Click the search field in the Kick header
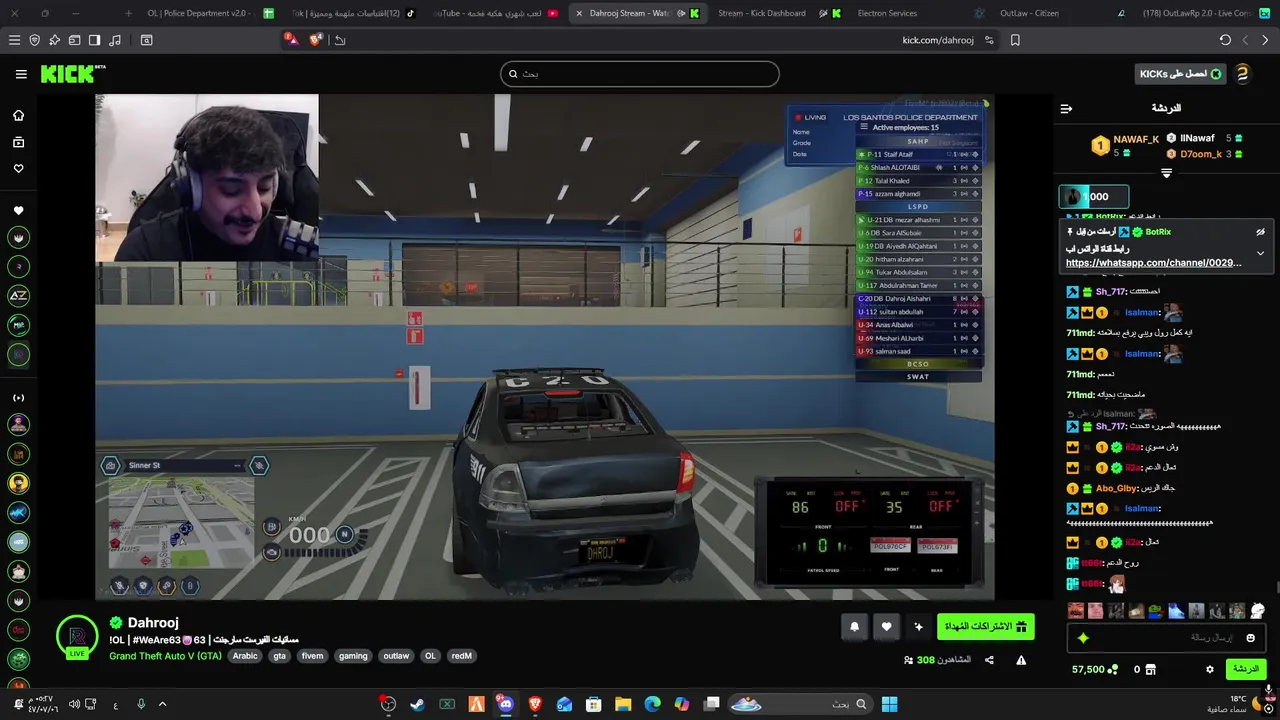 click(x=640, y=74)
